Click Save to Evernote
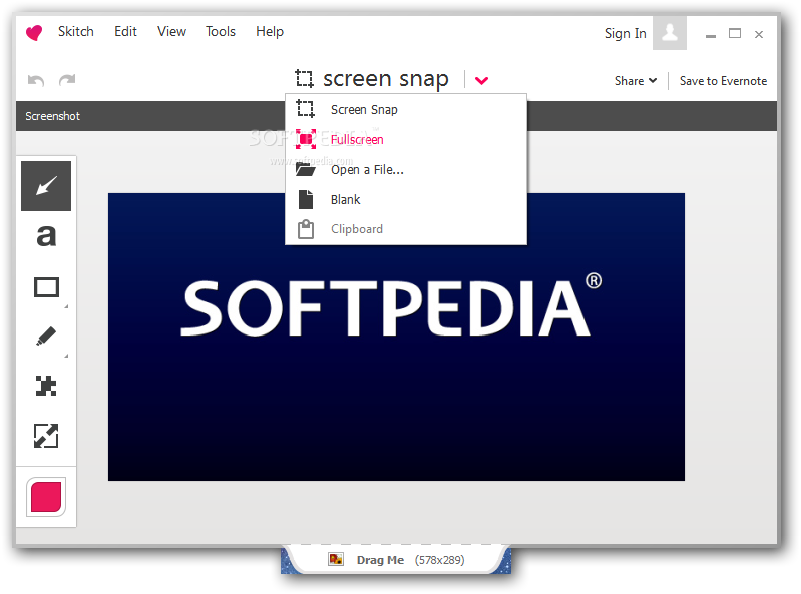 point(723,81)
